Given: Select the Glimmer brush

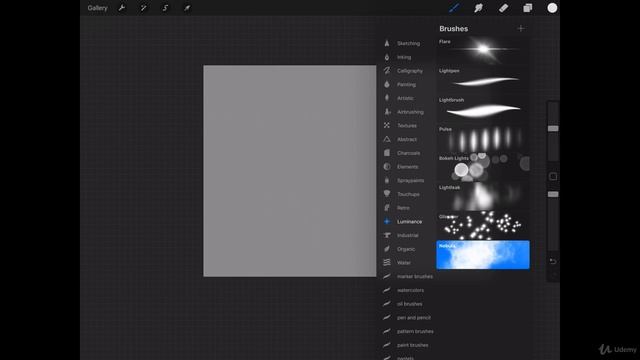Looking at the screenshot, I should (483, 226).
